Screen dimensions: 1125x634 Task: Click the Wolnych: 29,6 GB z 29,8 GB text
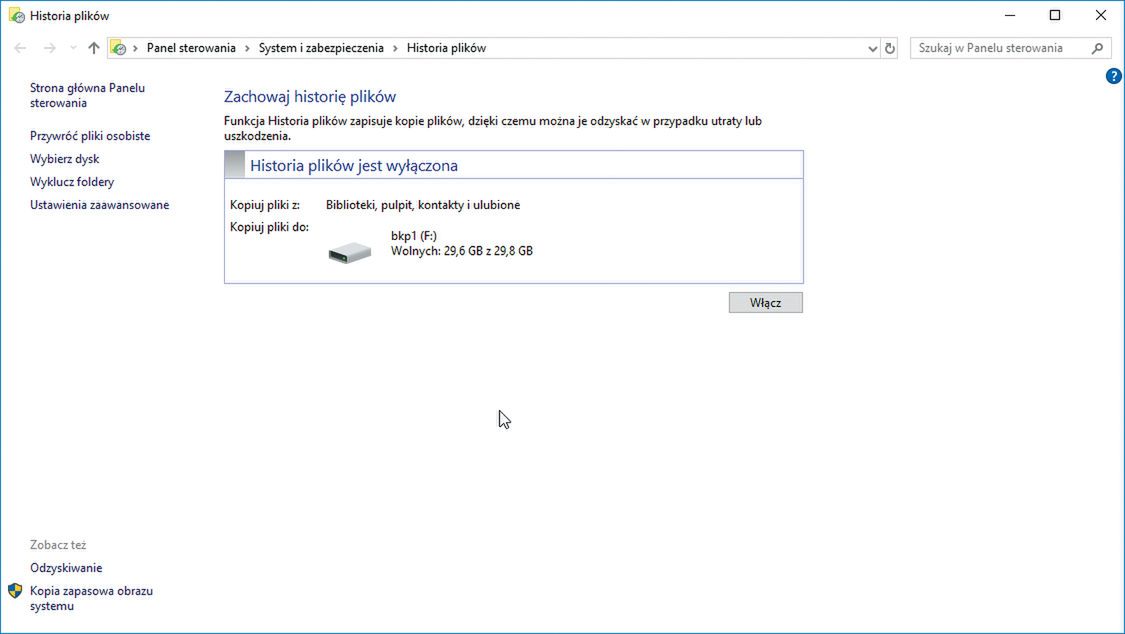pos(462,251)
